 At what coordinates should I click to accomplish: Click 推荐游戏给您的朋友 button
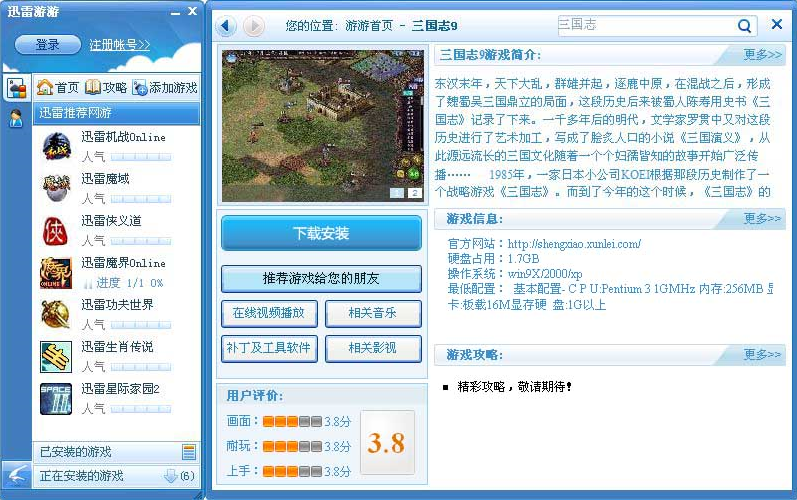point(321,278)
